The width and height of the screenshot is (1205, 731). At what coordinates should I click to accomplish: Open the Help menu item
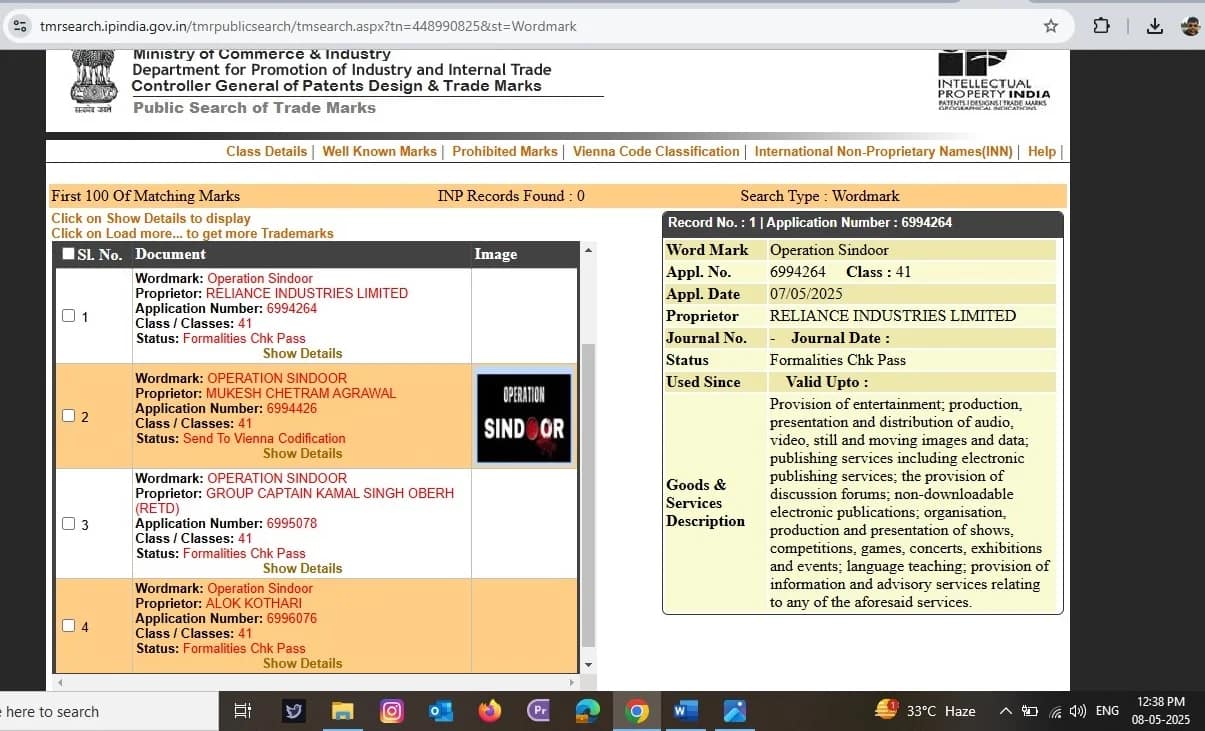(1041, 151)
